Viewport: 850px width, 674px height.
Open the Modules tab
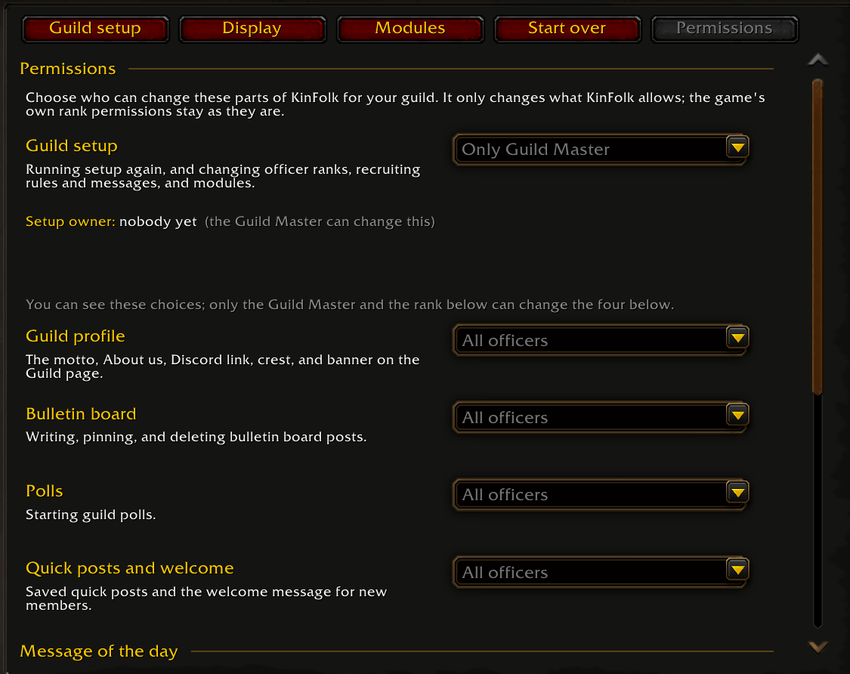pos(410,28)
